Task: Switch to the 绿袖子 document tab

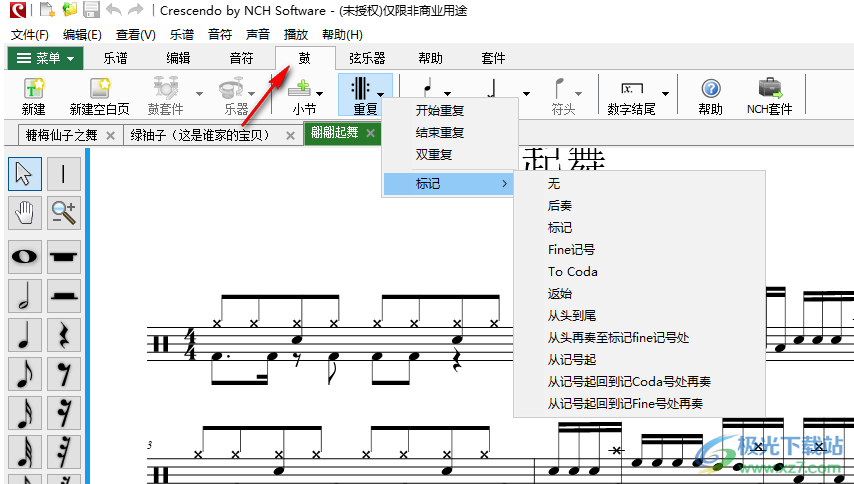Action: tap(200, 135)
